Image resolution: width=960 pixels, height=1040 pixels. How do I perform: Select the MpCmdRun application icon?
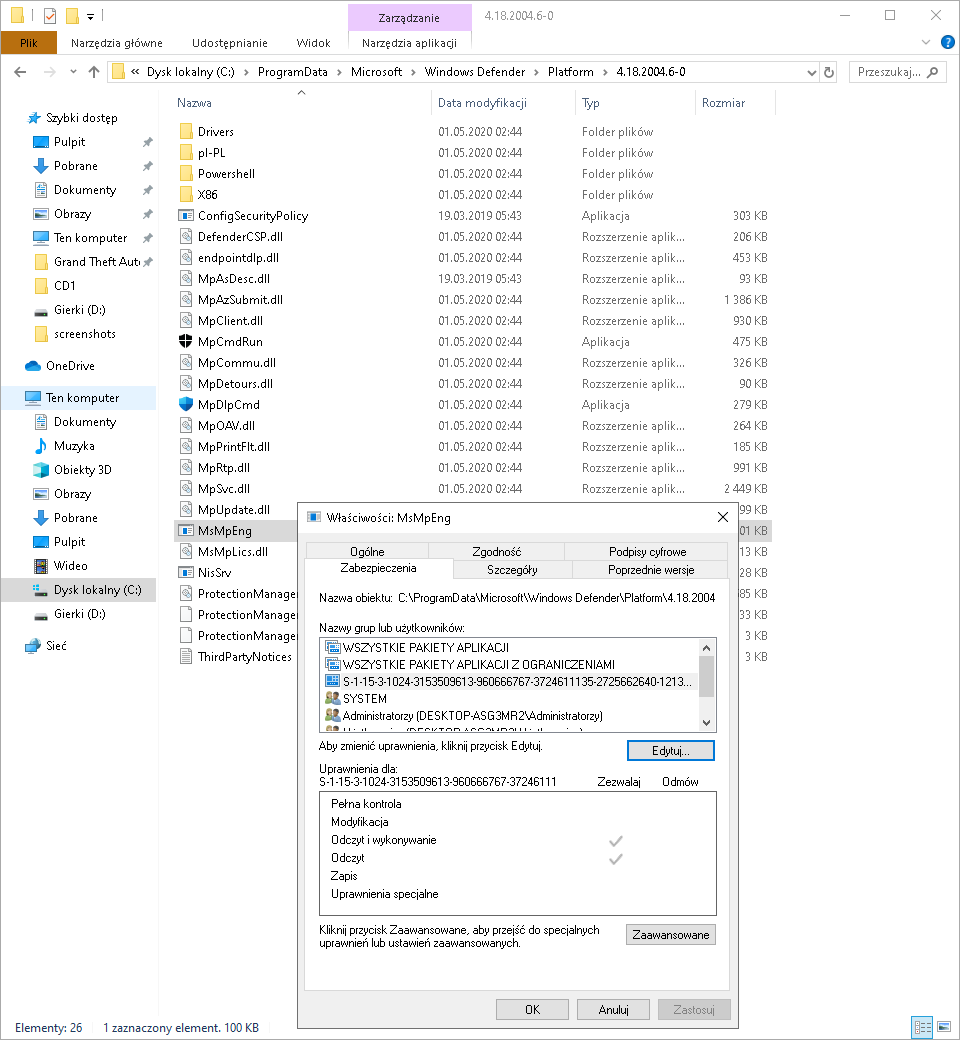click(186, 342)
